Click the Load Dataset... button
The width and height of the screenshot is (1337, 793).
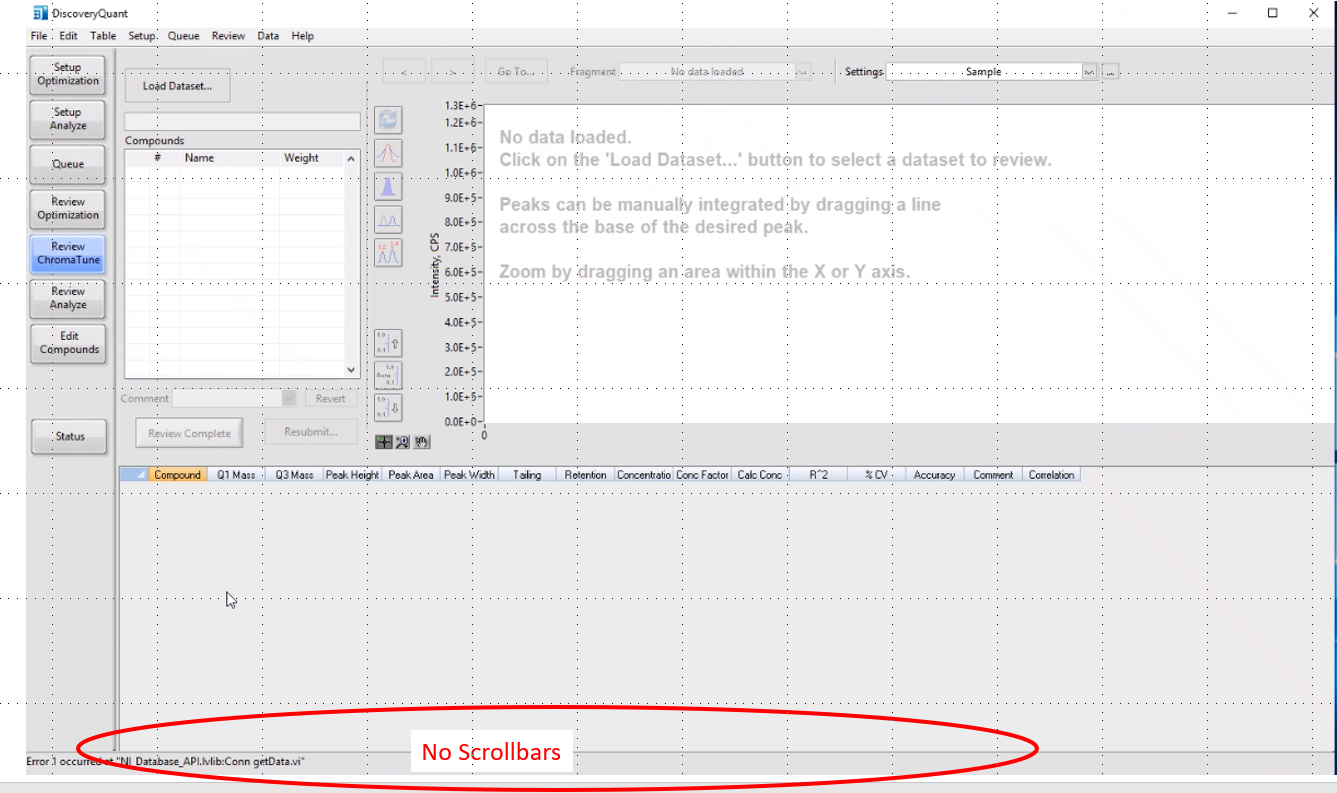coord(177,86)
